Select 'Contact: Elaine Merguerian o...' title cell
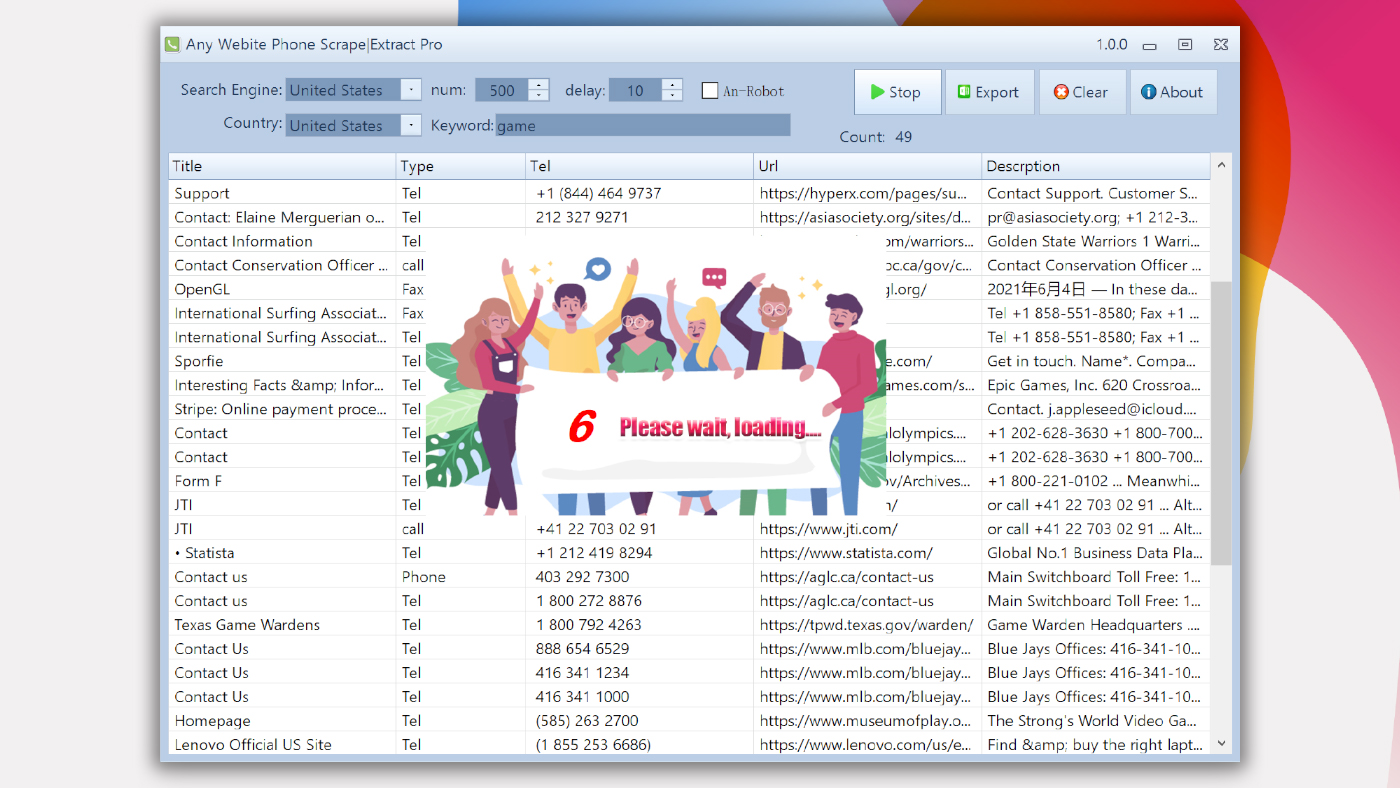The width and height of the screenshot is (1400, 788). [282, 217]
